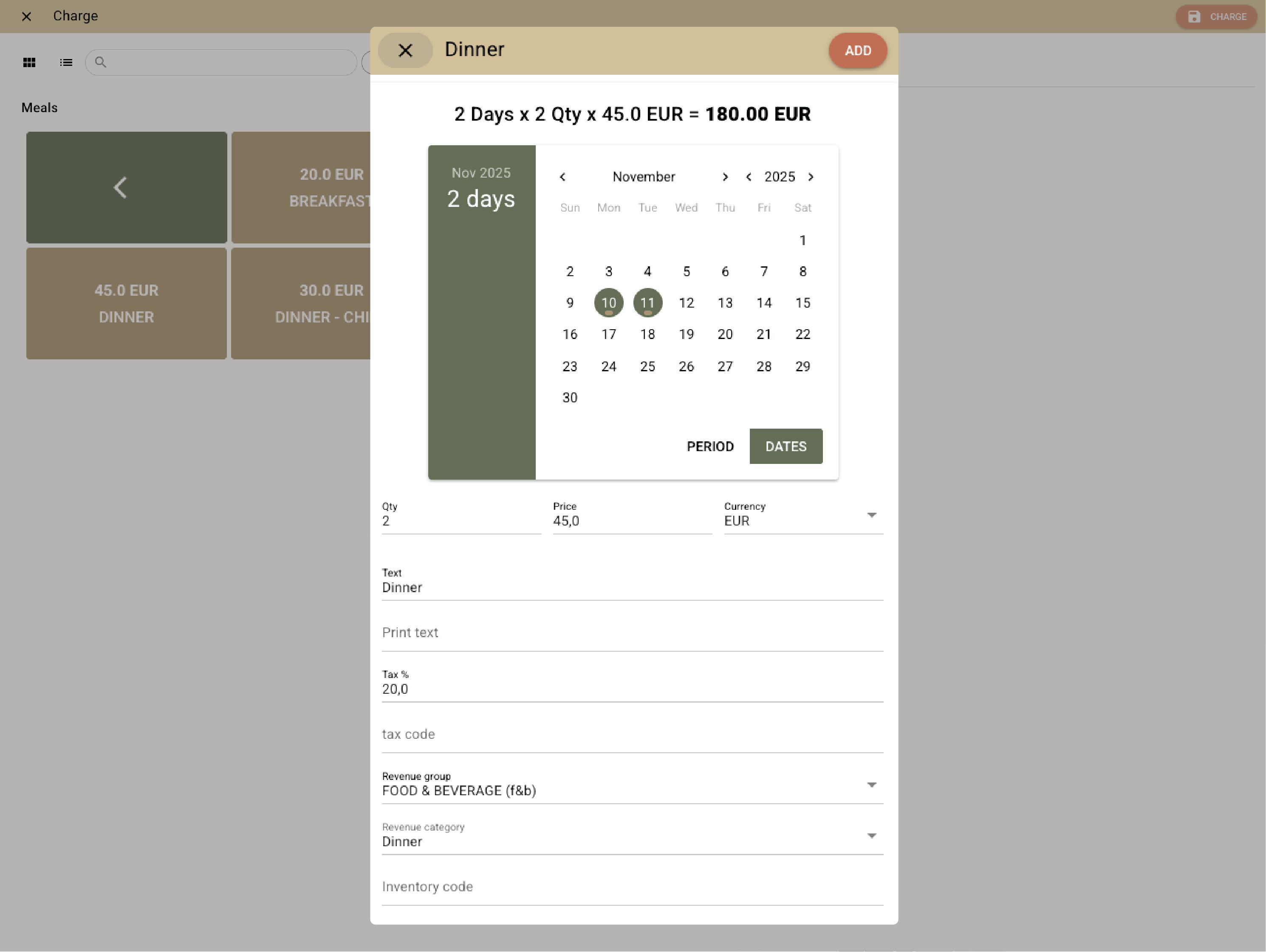Switch calendar to DATES mode
The image size is (1266, 952).
[x=785, y=446]
